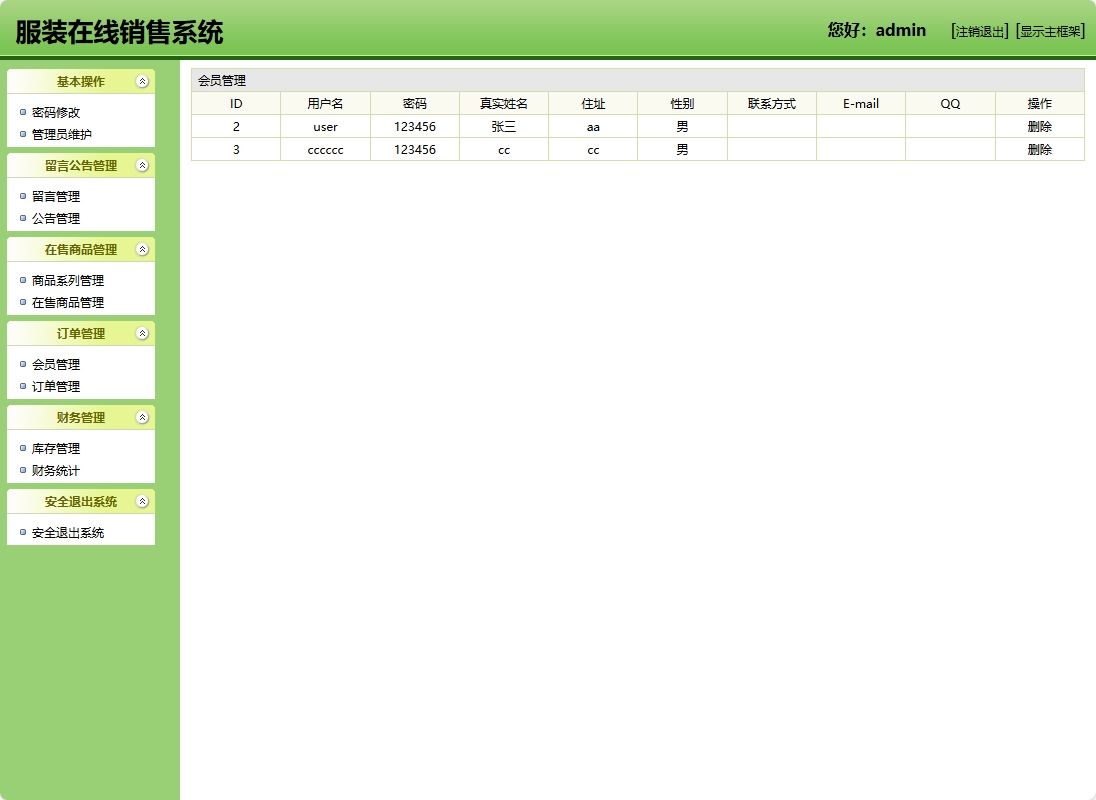1096x800 pixels.
Task: Click the QQ column header
Action: tap(951, 103)
